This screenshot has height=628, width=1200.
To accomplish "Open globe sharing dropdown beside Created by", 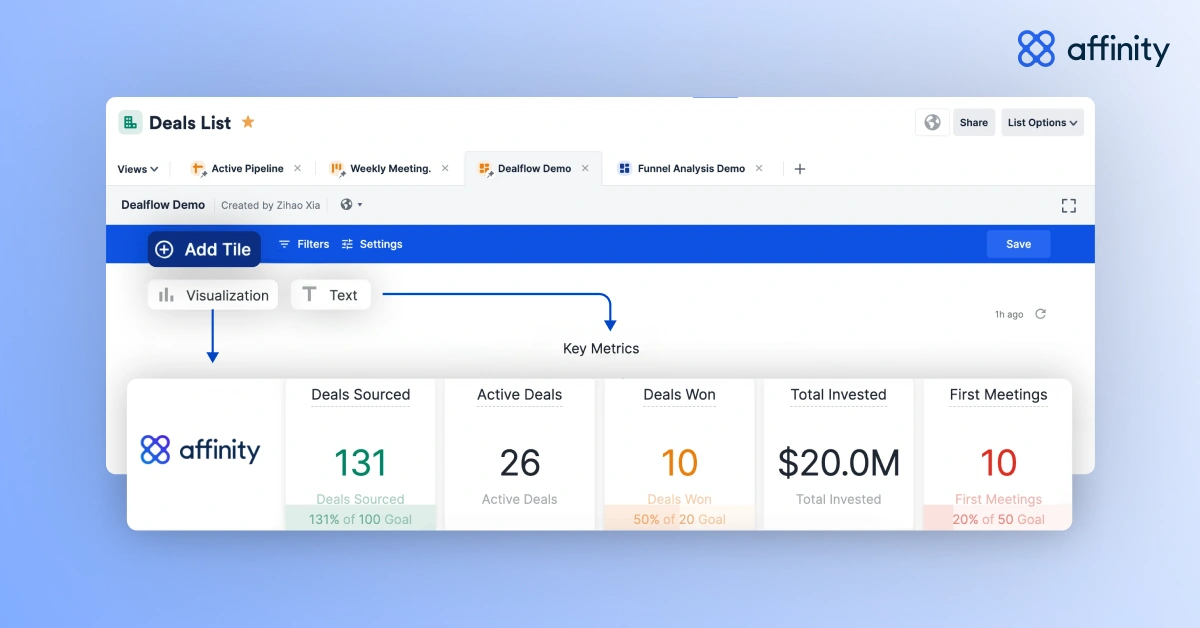I will click(x=351, y=204).
